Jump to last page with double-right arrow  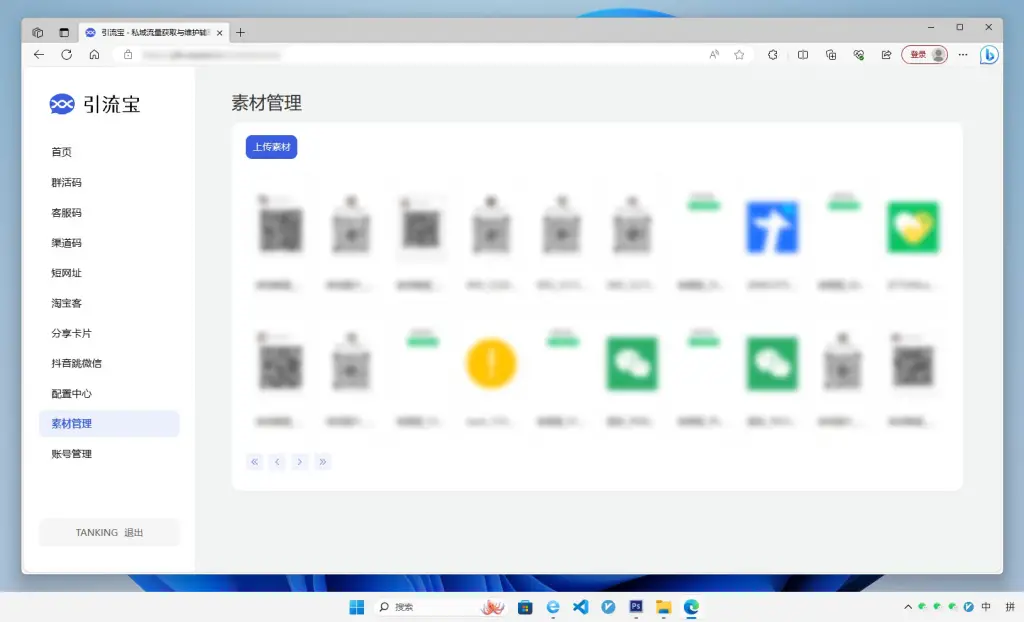click(x=323, y=462)
